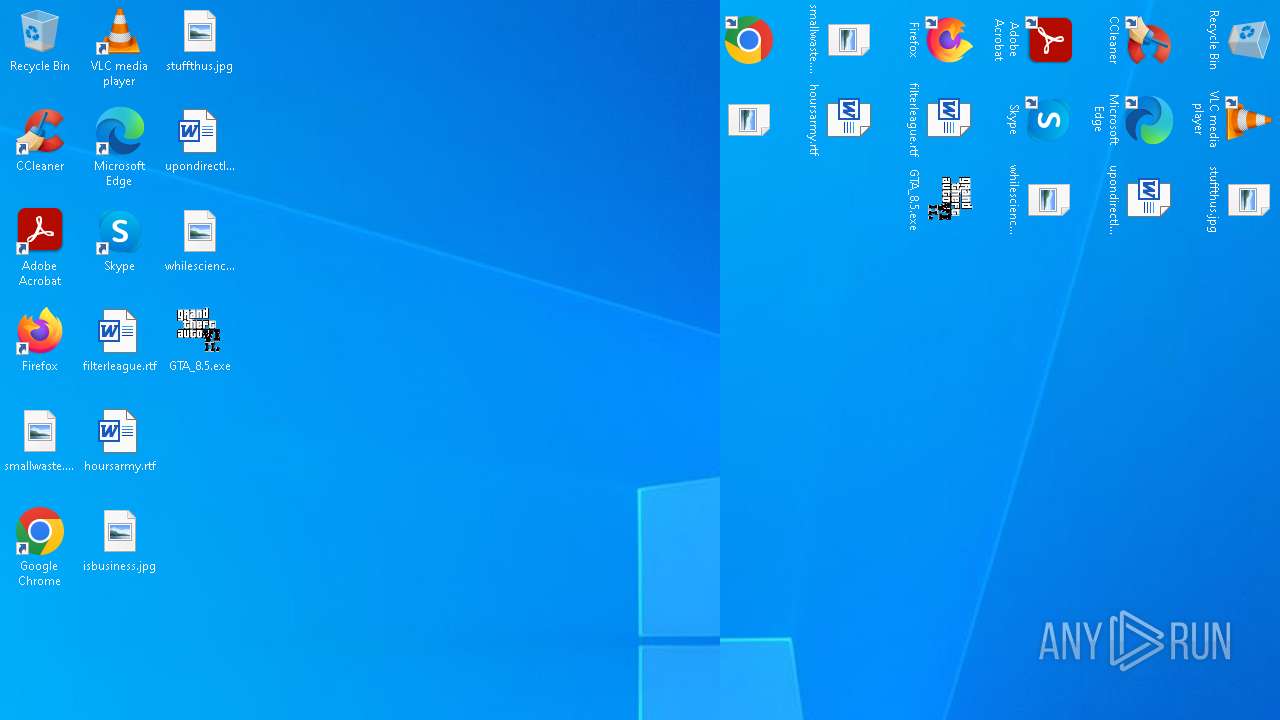Click the sideways-rotated Google Chrome icon

[x=749, y=40]
